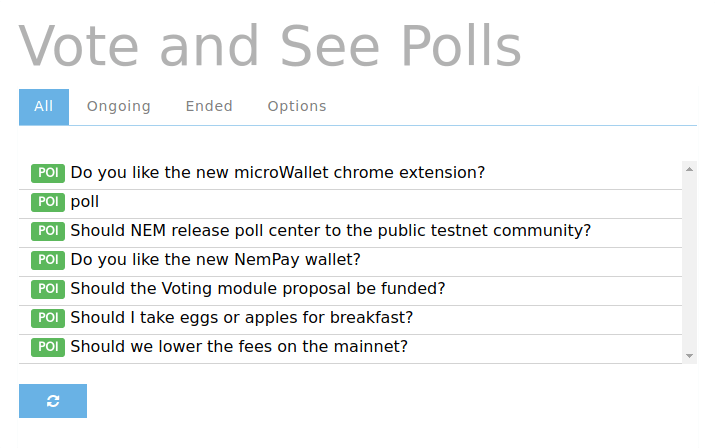
Task: Click POI badge beside microWallet chrome extension poll
Action: point(47,173)
